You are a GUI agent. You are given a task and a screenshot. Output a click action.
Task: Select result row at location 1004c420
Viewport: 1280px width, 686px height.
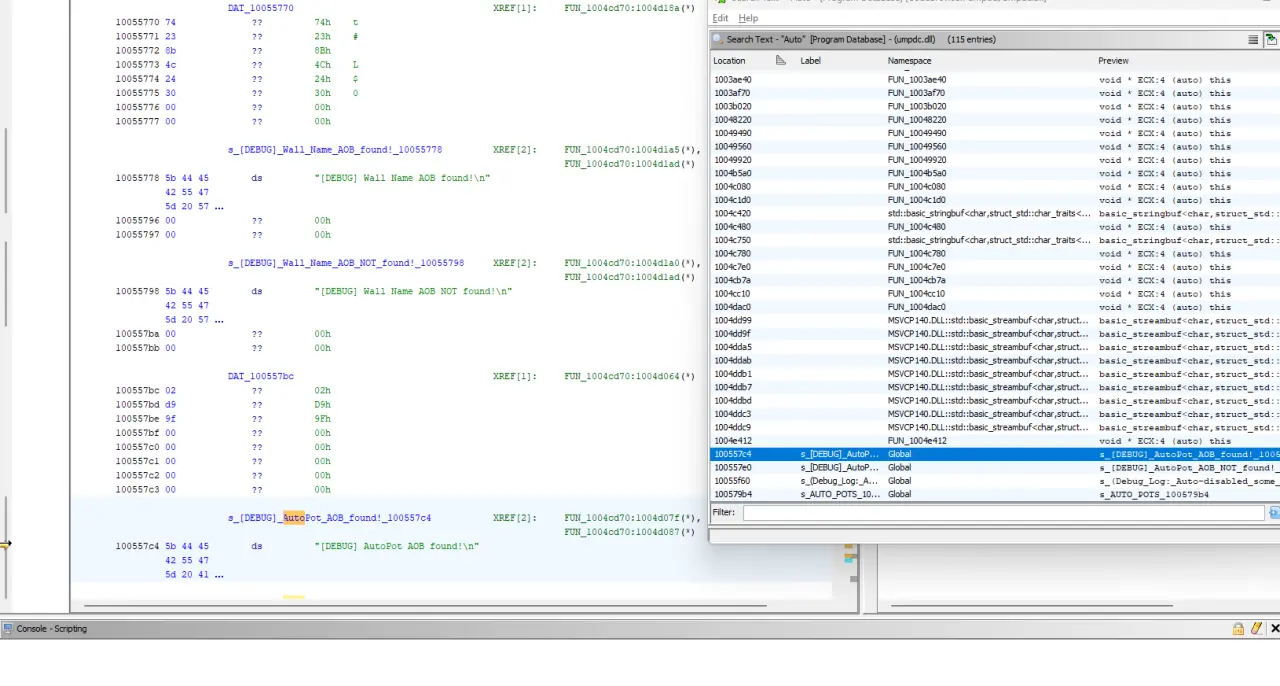995,213
